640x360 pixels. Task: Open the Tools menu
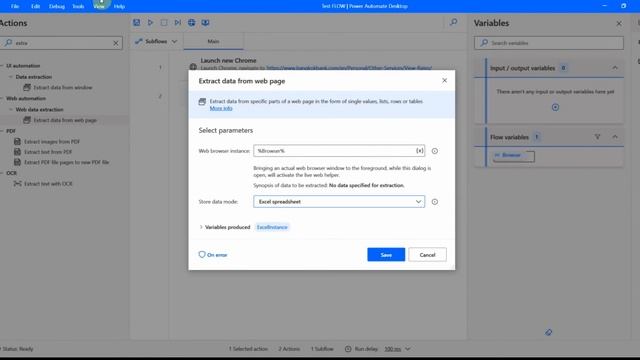(78, 6)
